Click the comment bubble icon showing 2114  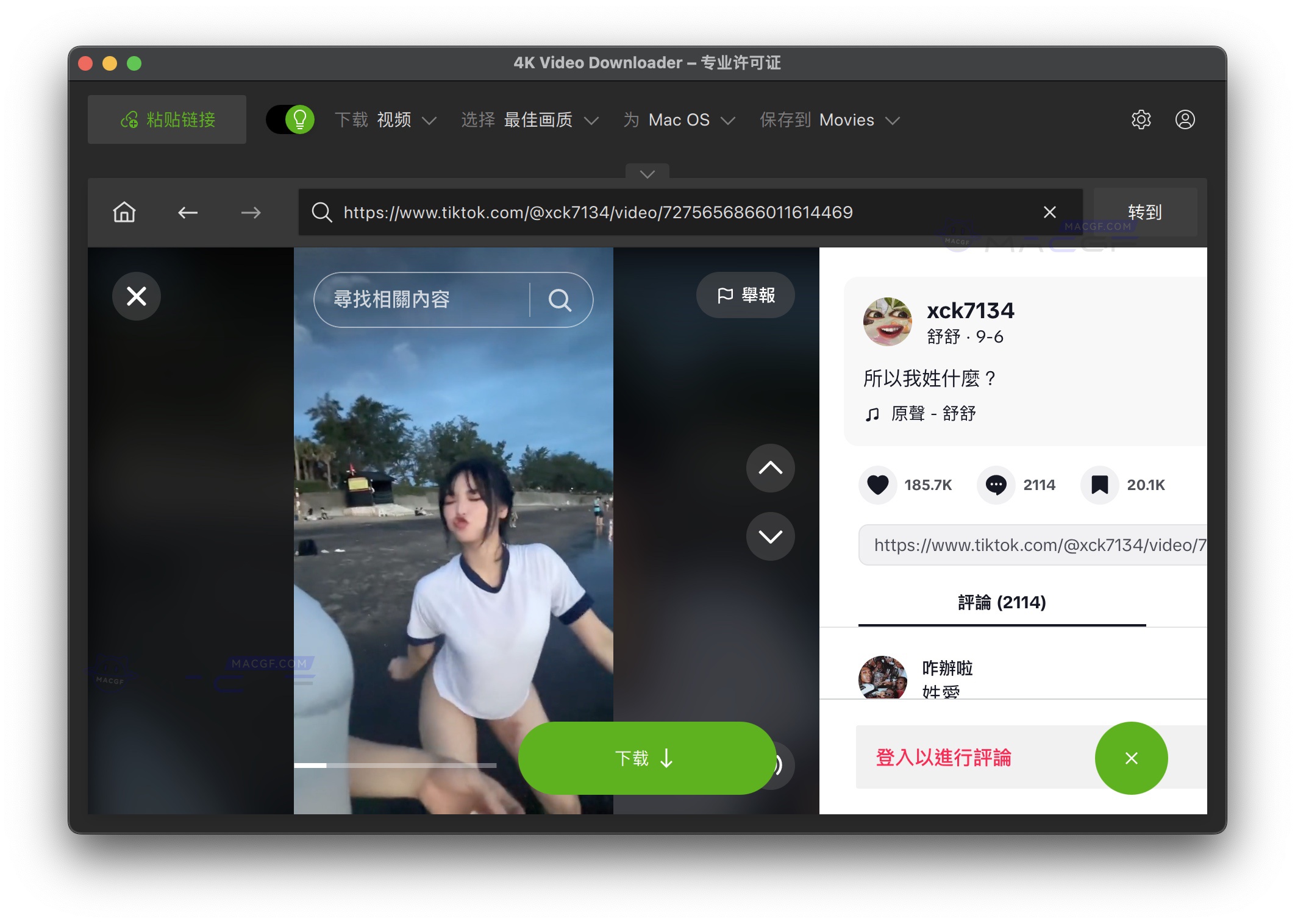996,485
